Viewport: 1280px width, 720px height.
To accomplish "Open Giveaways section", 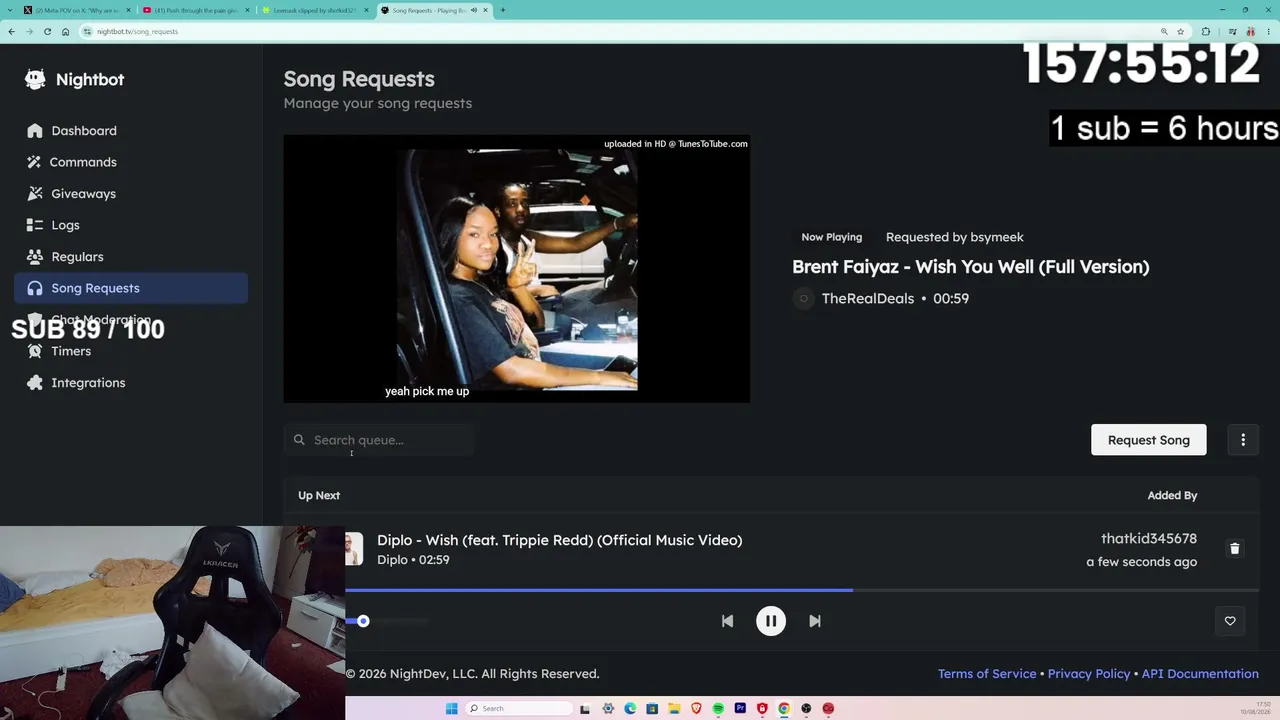I will (x=83, y=194).
